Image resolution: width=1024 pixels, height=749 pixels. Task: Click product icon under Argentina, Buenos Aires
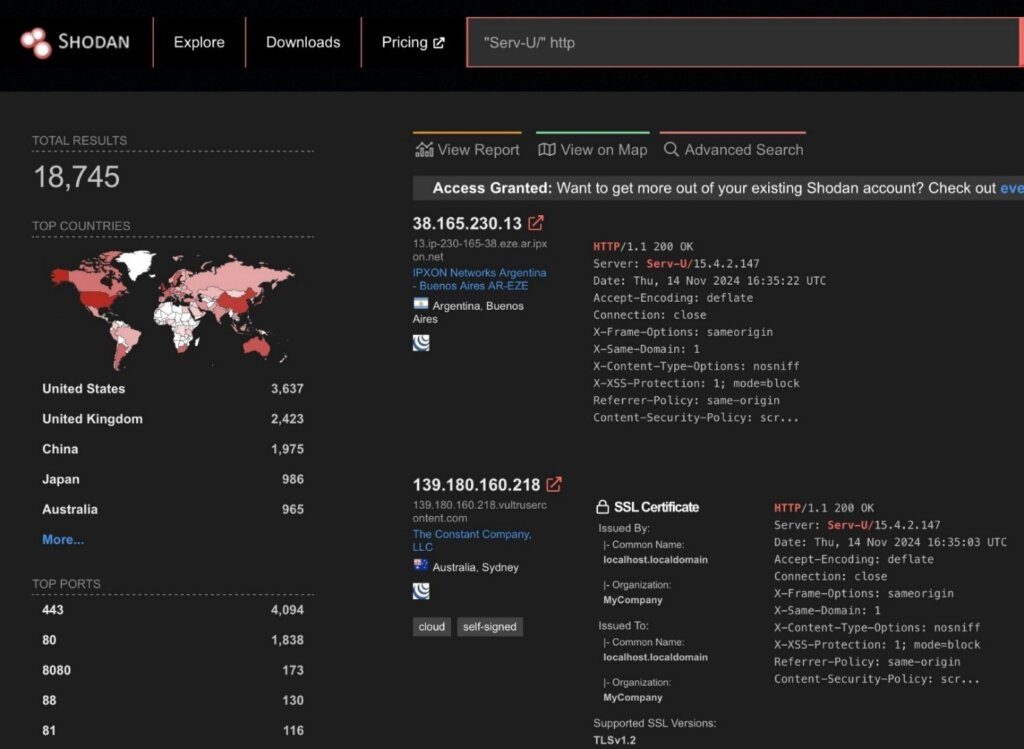421,342
